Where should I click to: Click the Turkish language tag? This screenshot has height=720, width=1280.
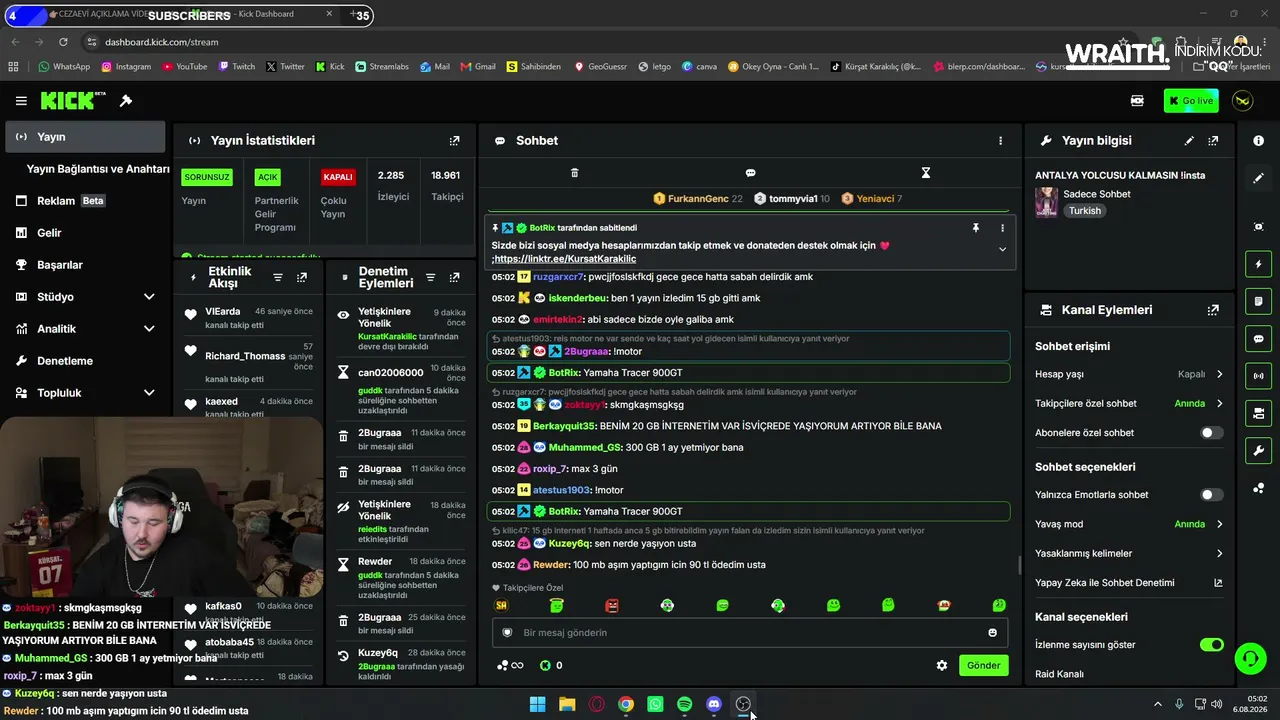1084,211
